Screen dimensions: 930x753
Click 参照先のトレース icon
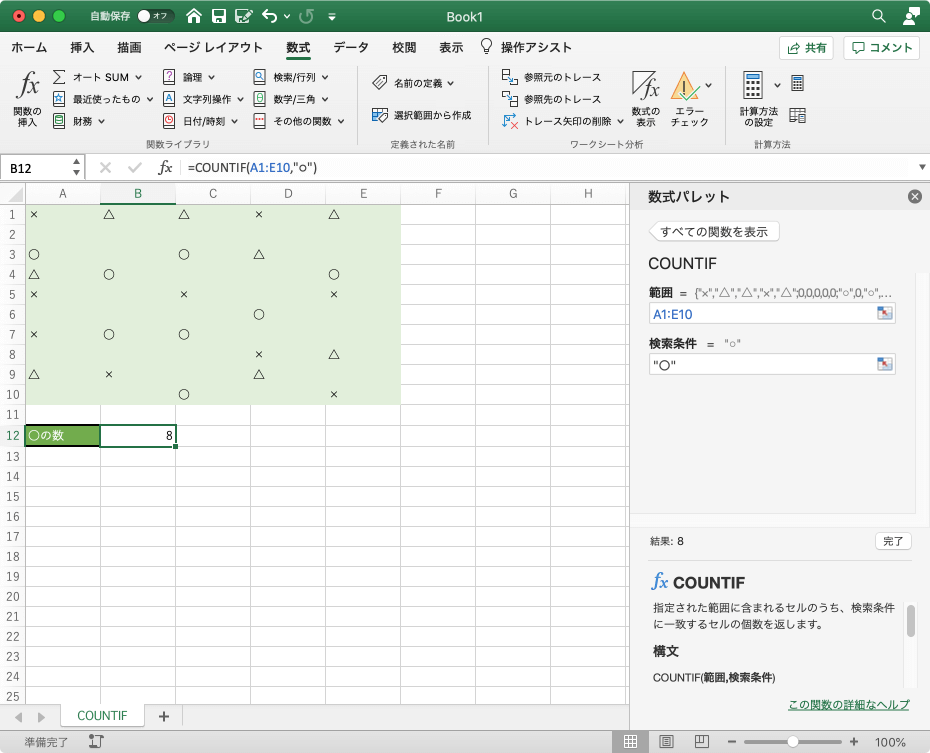509,99
